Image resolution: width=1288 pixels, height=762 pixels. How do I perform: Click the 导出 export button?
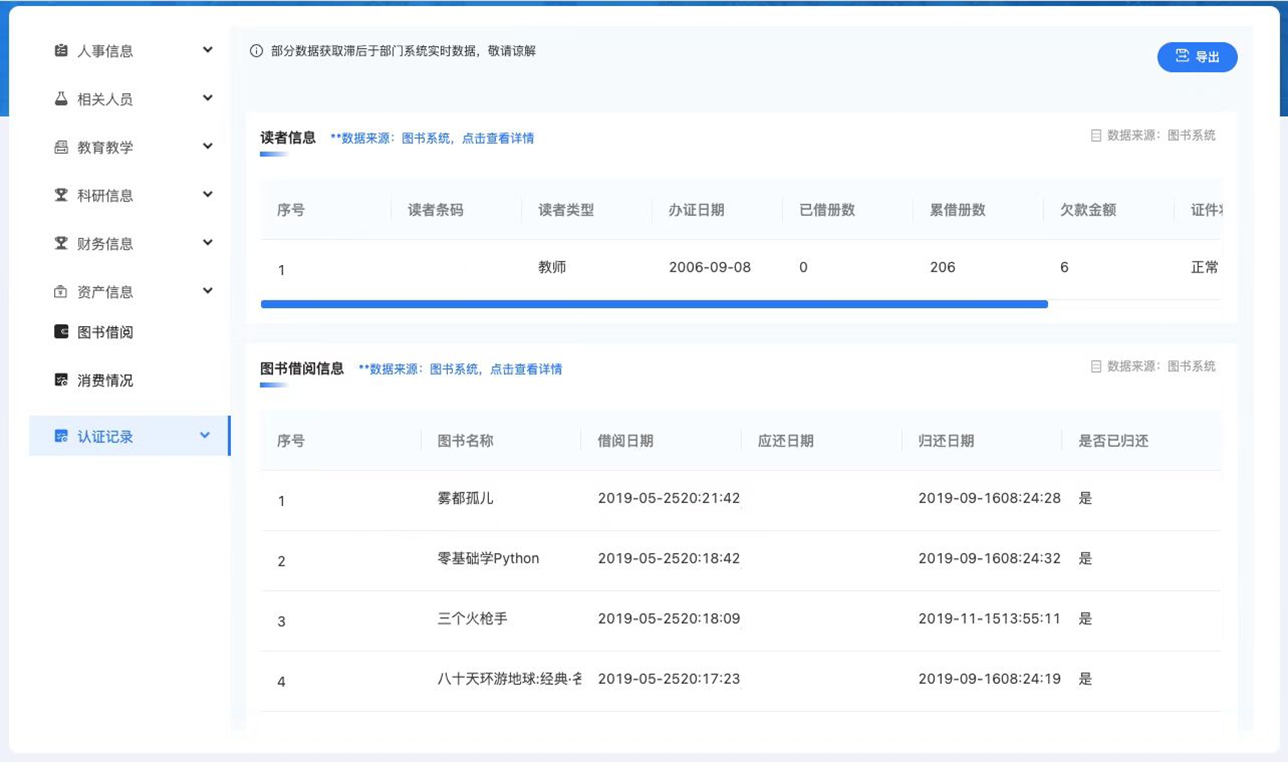pyautogui.click(x=1197, y=57)
